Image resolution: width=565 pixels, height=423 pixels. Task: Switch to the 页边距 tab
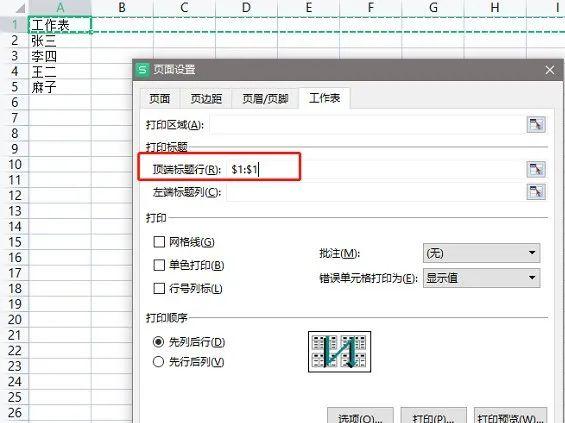[206, 98]
